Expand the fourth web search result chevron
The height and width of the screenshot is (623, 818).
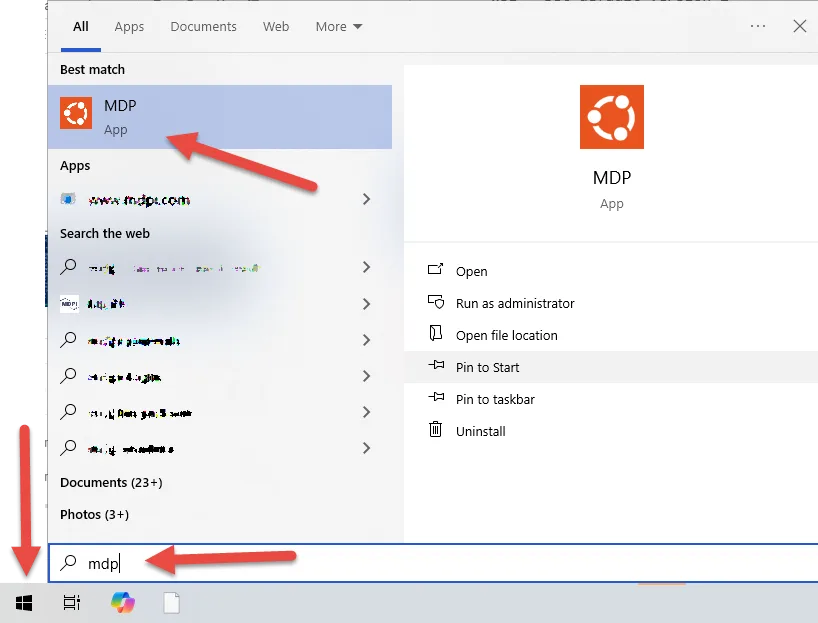coord(366,376)
